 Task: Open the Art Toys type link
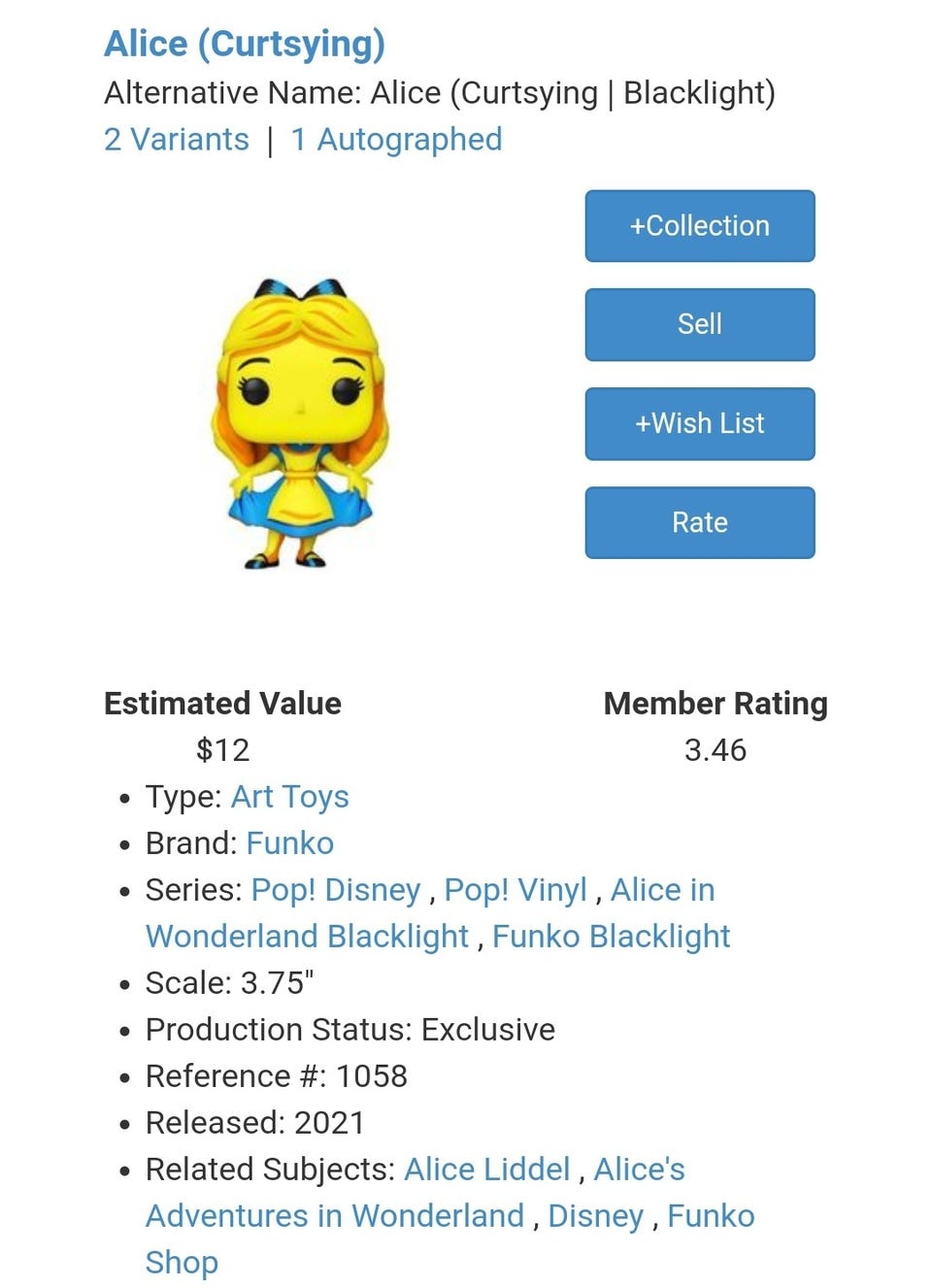tap(290, 797)
